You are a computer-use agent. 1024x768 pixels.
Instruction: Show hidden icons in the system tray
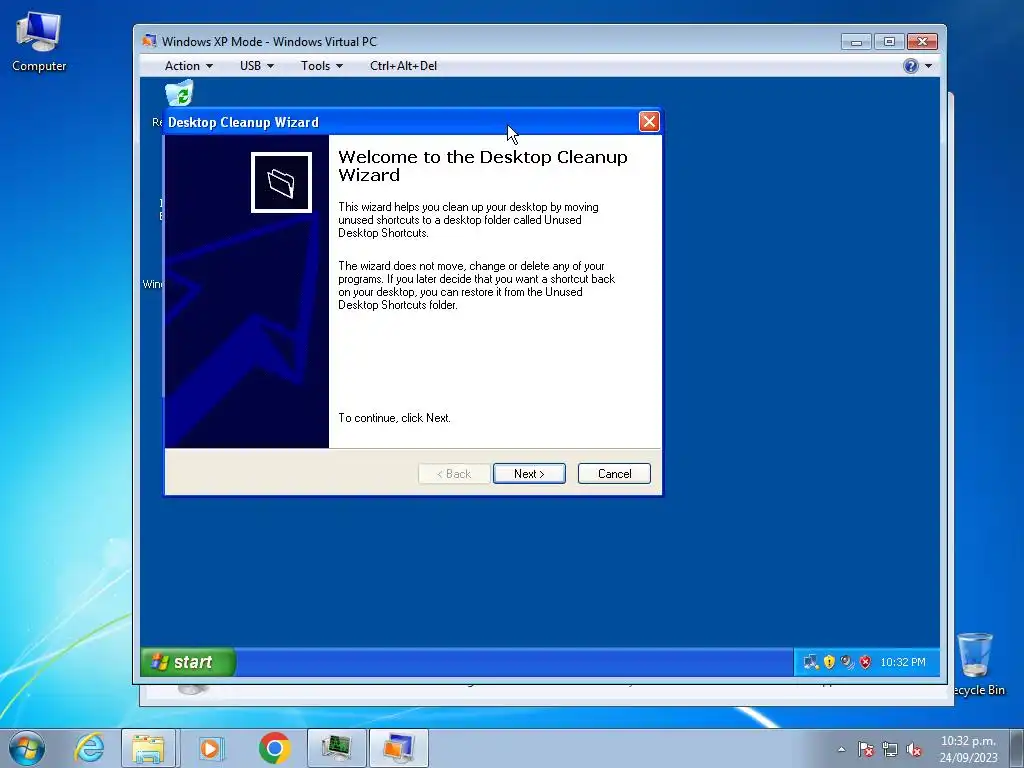point(841,749)
